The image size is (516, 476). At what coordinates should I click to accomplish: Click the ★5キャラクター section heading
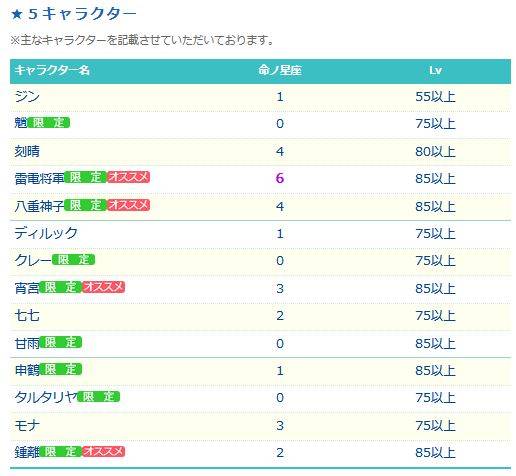pos(74,14)
